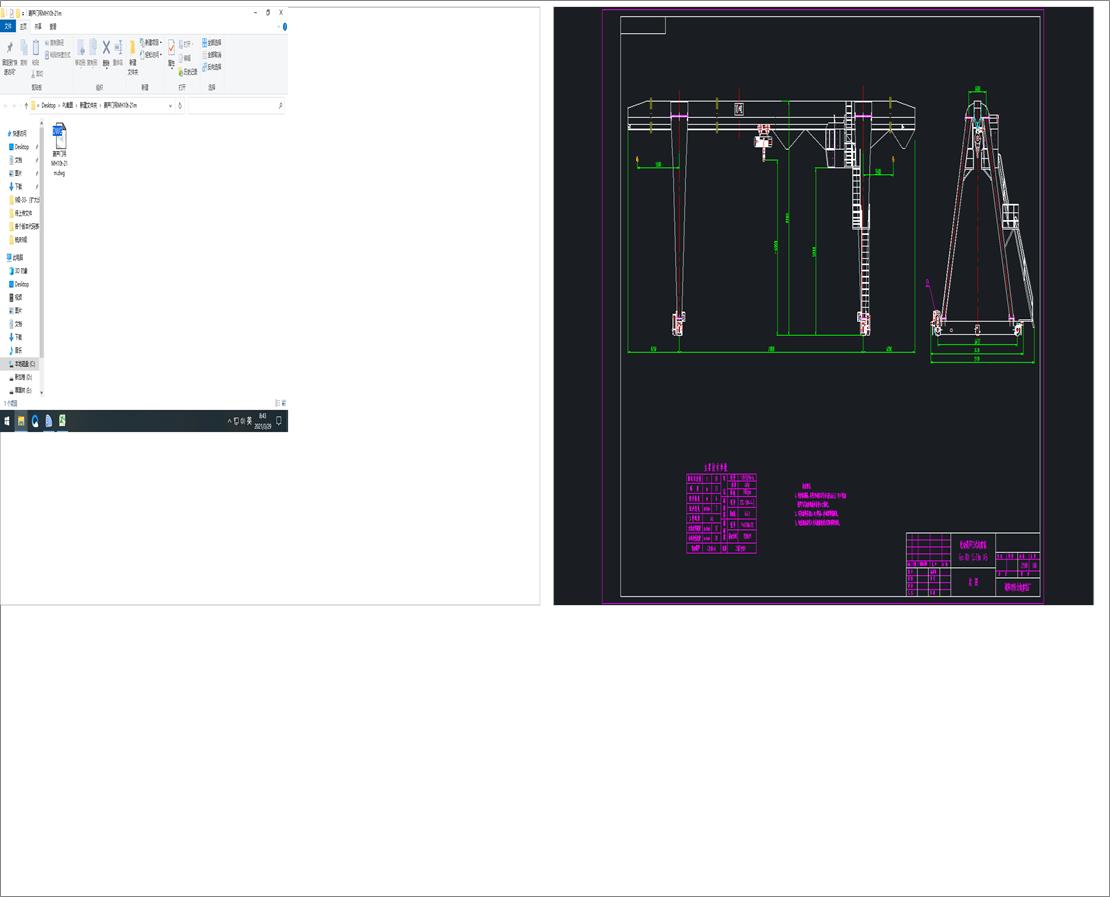
Task: Click File Explorer on the taskbar
Action: point(21,421)
